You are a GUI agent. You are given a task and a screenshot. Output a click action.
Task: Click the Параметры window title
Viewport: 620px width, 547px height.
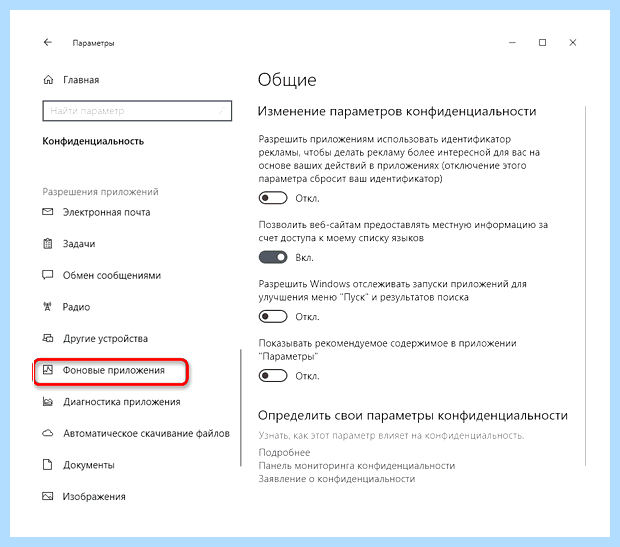[x=93, y=43]
